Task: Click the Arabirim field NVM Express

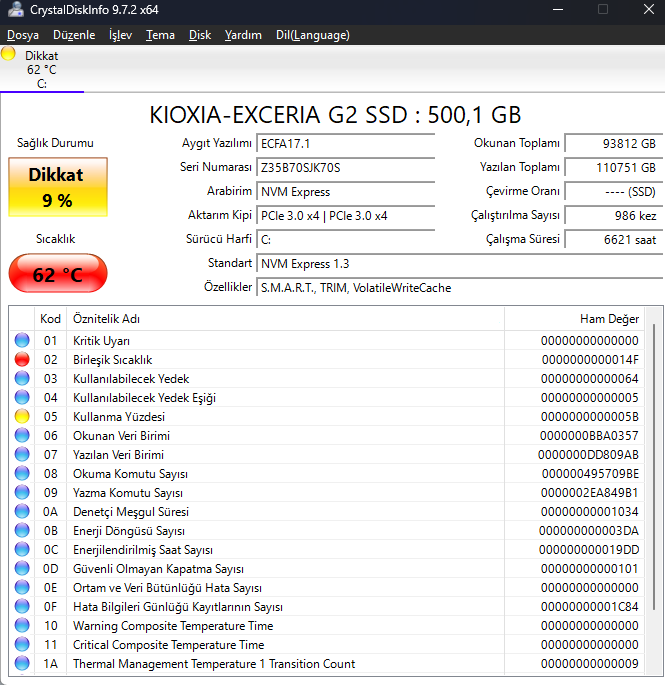Action: pos(346,192)
